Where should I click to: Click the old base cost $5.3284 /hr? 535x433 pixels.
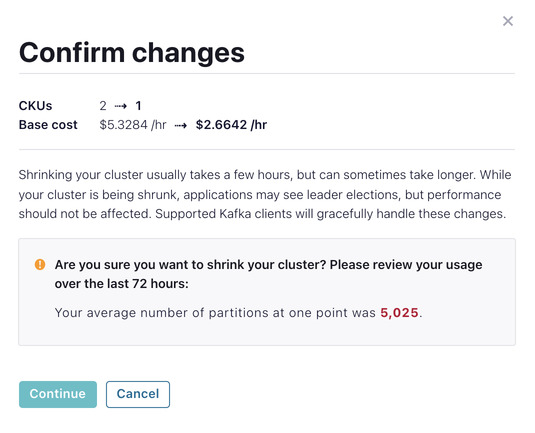(133, 125)
